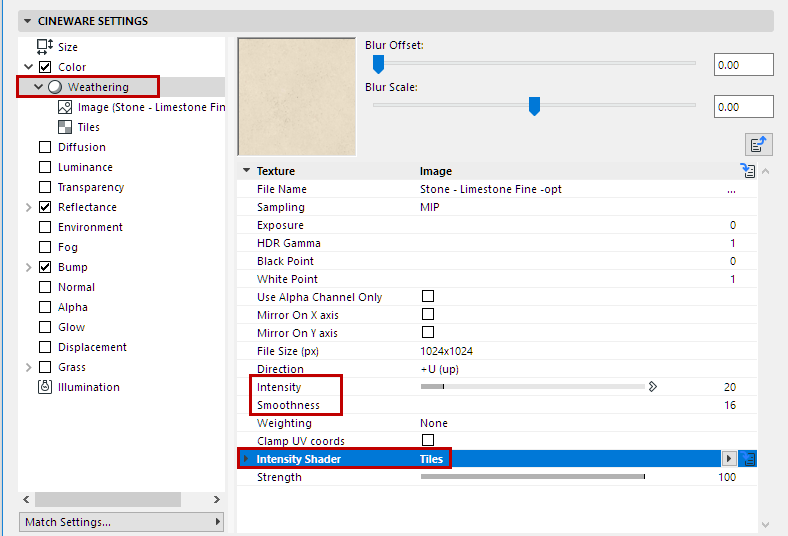Enable the Luminance channel checkbox
The height and width of the screenshot is (536, 788).
point(45,167)
